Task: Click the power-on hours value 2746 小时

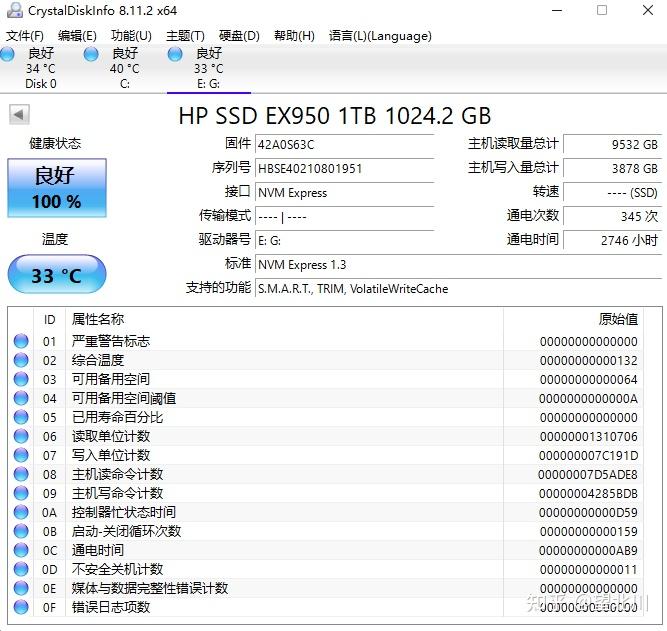Action: [x=613, y=240]
